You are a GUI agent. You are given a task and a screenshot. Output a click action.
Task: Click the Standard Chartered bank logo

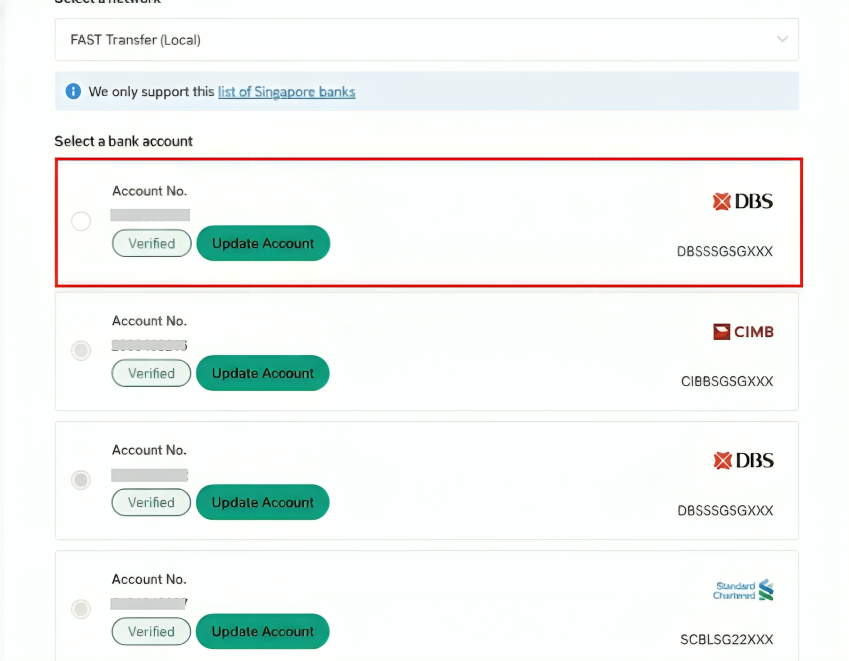(x=743, y=590)
